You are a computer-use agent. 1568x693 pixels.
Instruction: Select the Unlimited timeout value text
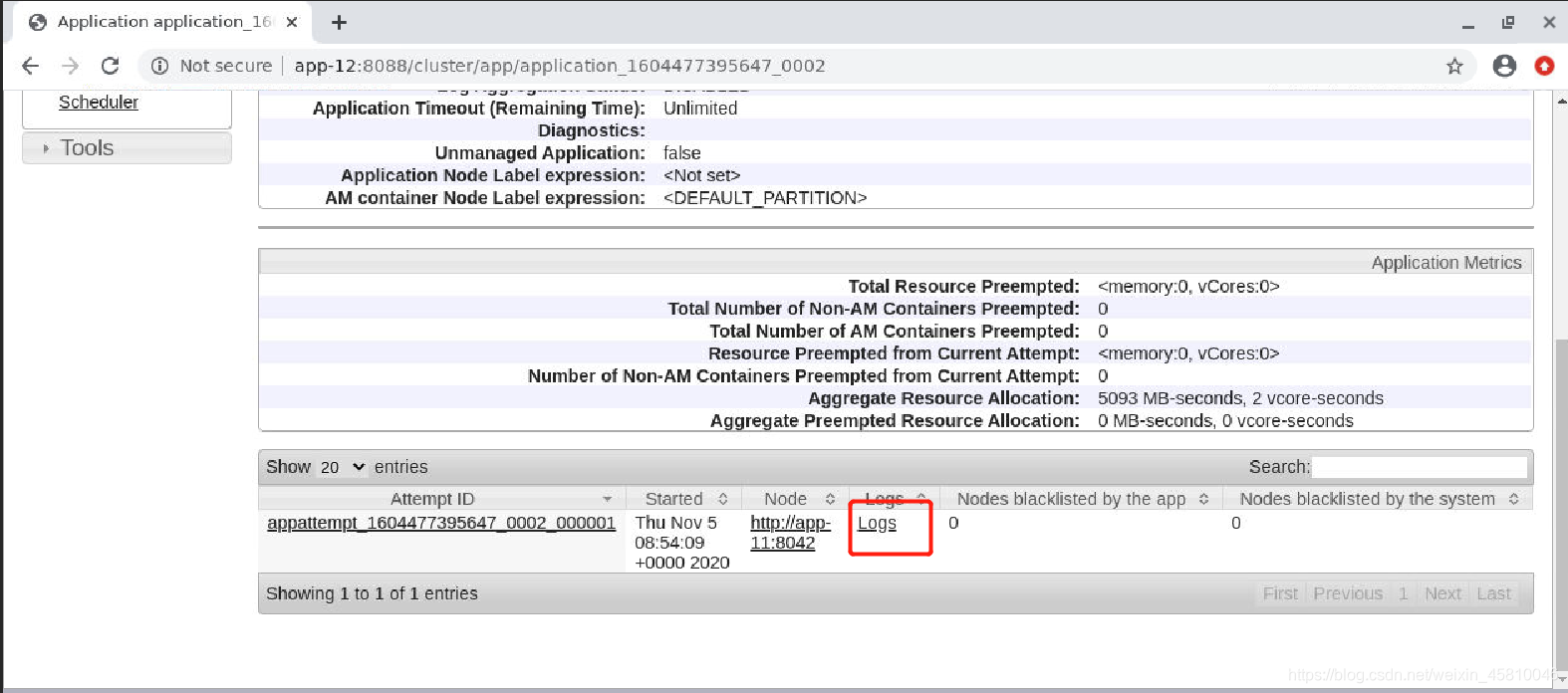point(700,109)
